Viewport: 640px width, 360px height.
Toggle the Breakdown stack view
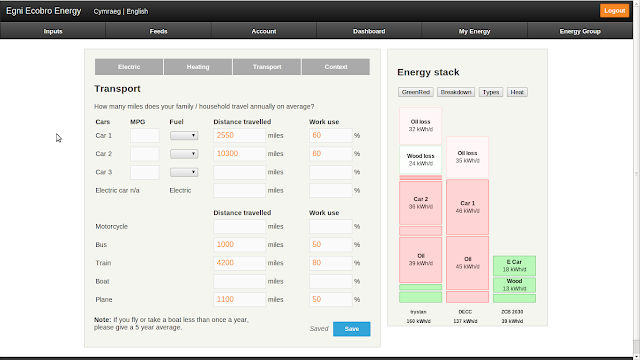(x=456, y=92)
